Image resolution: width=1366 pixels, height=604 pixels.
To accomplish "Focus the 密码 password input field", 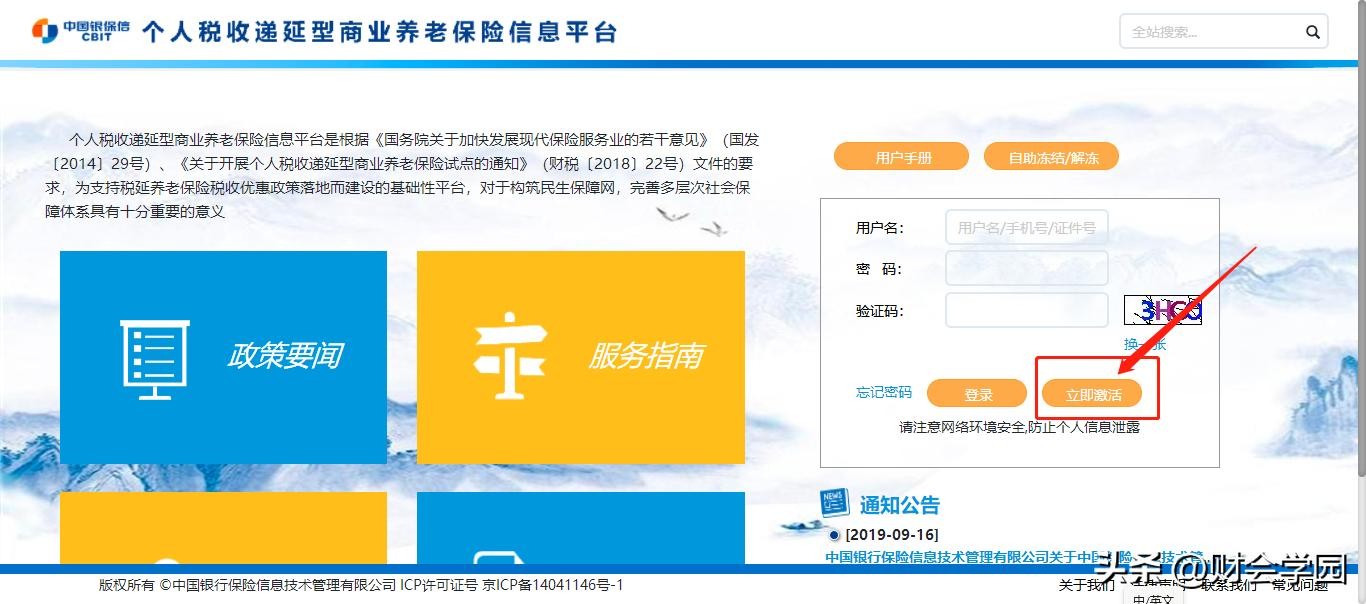I will 1026,268.
